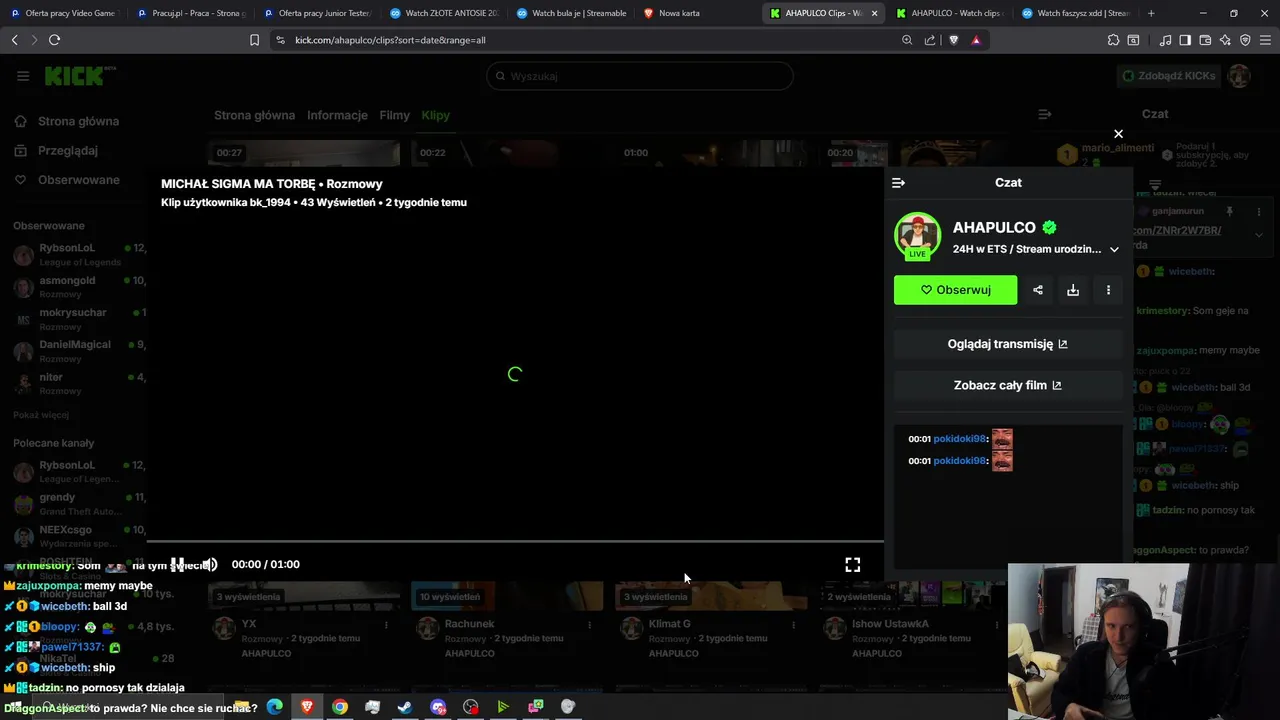Toggle the clip player fullscreen

852,565
